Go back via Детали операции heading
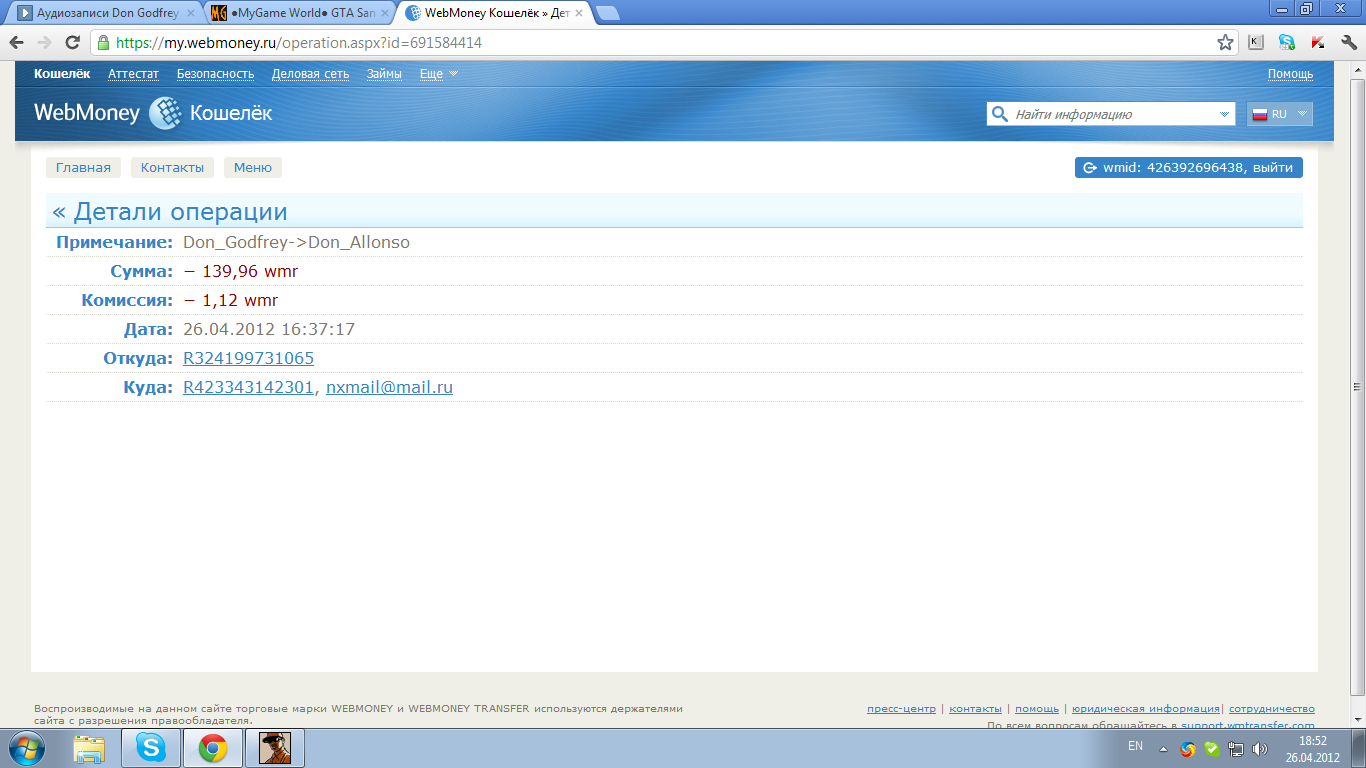This screenshot has height=768, width=1366. (170, 212)
